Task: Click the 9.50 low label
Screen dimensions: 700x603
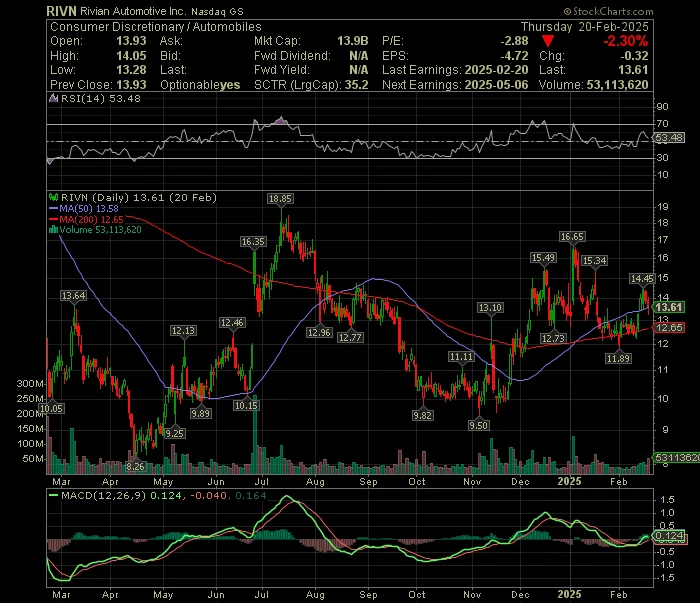Action: 478,425
